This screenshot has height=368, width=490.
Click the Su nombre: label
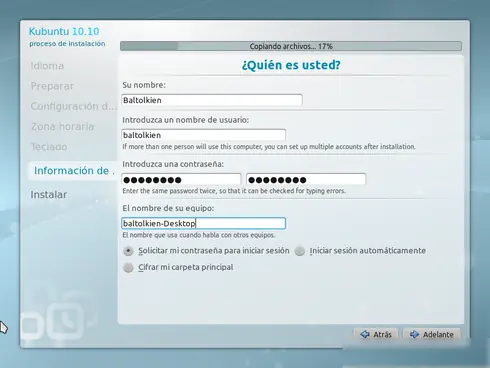144,85
